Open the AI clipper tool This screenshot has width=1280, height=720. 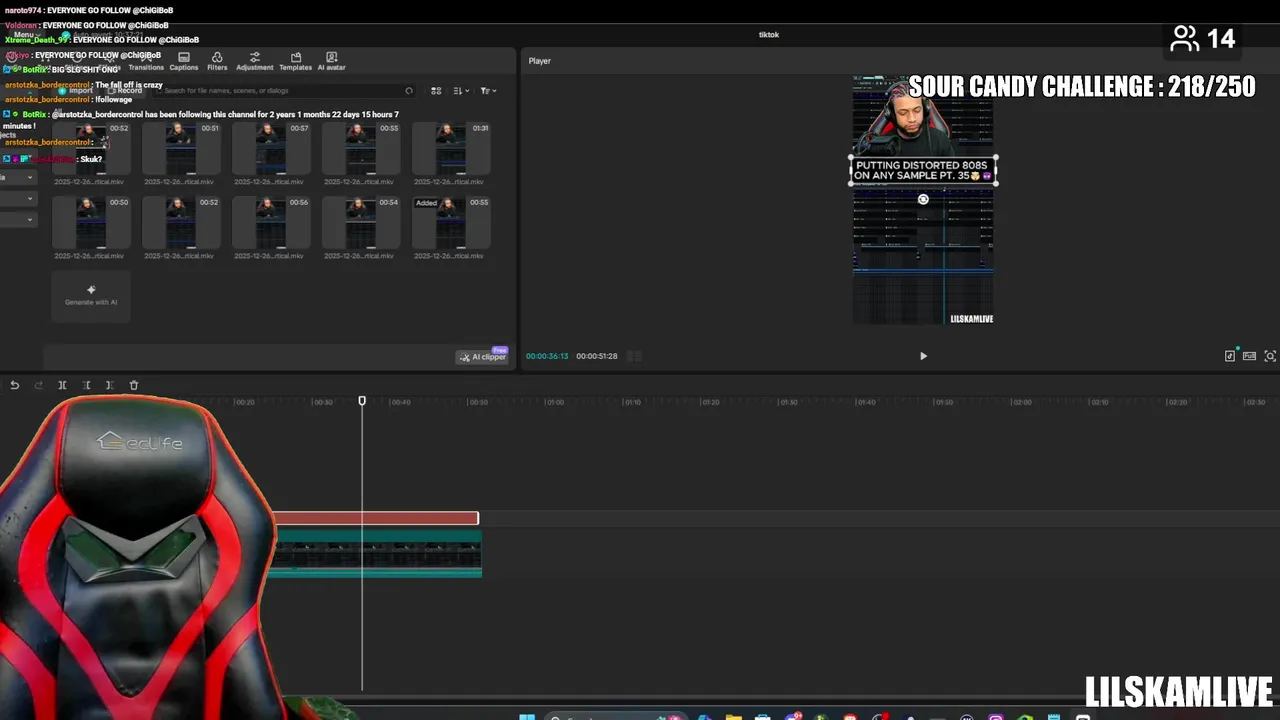[x=483, y=357]
